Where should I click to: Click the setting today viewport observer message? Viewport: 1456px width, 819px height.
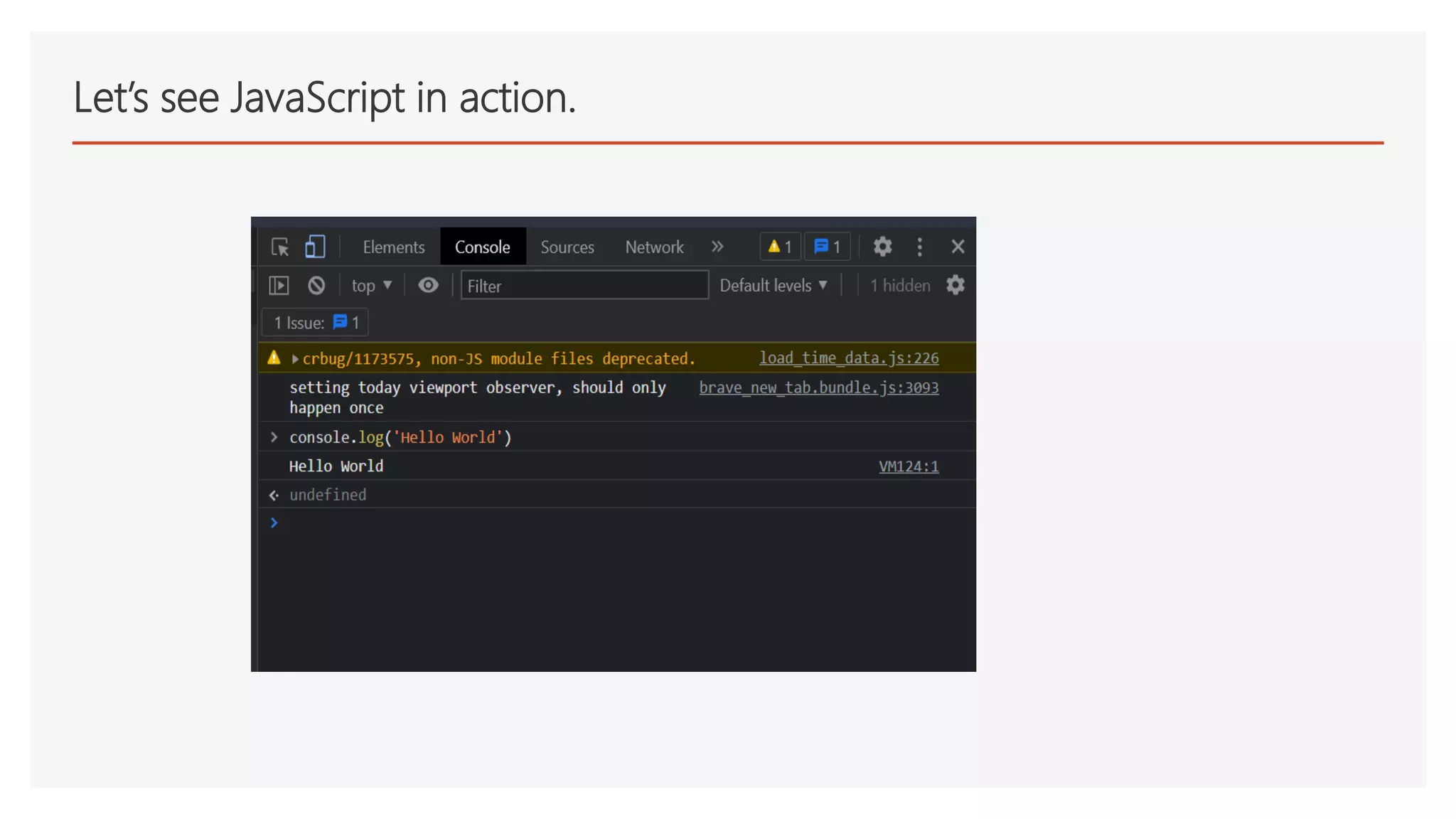(x=478, y=397)
